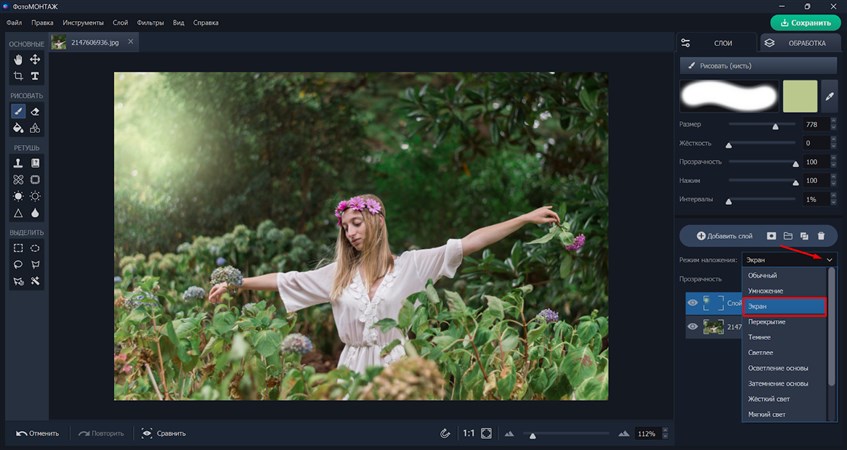The width and height of the screenshot is (847, 450).
Task: Switch to the ОБРАБОТКА tab
Action: click(799, 43)
